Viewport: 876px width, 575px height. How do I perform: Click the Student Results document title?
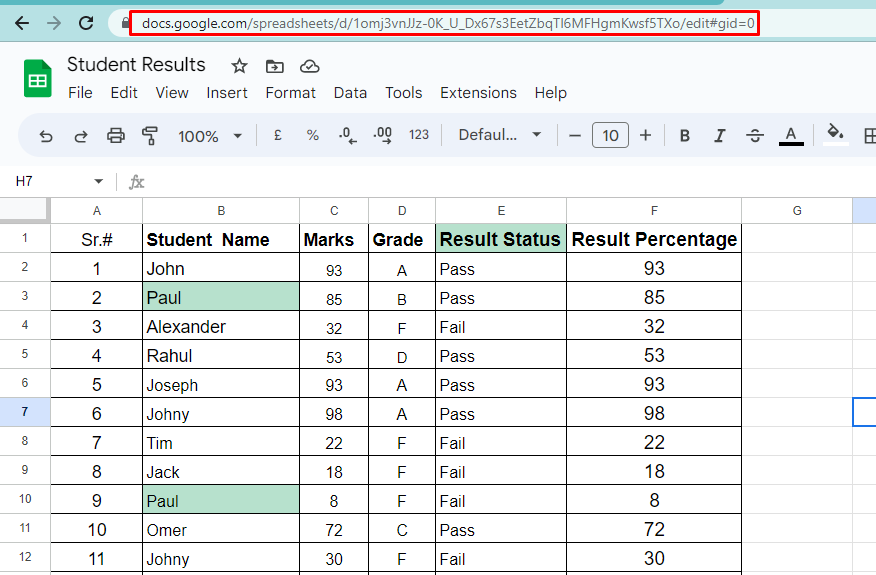136,65
